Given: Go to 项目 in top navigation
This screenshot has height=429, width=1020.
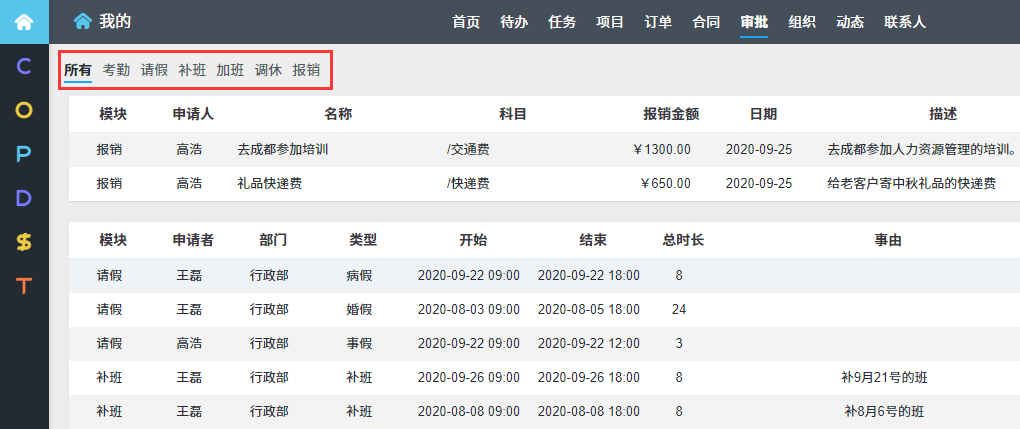Looking at the screenshot, I should click(x=610, y=22).
